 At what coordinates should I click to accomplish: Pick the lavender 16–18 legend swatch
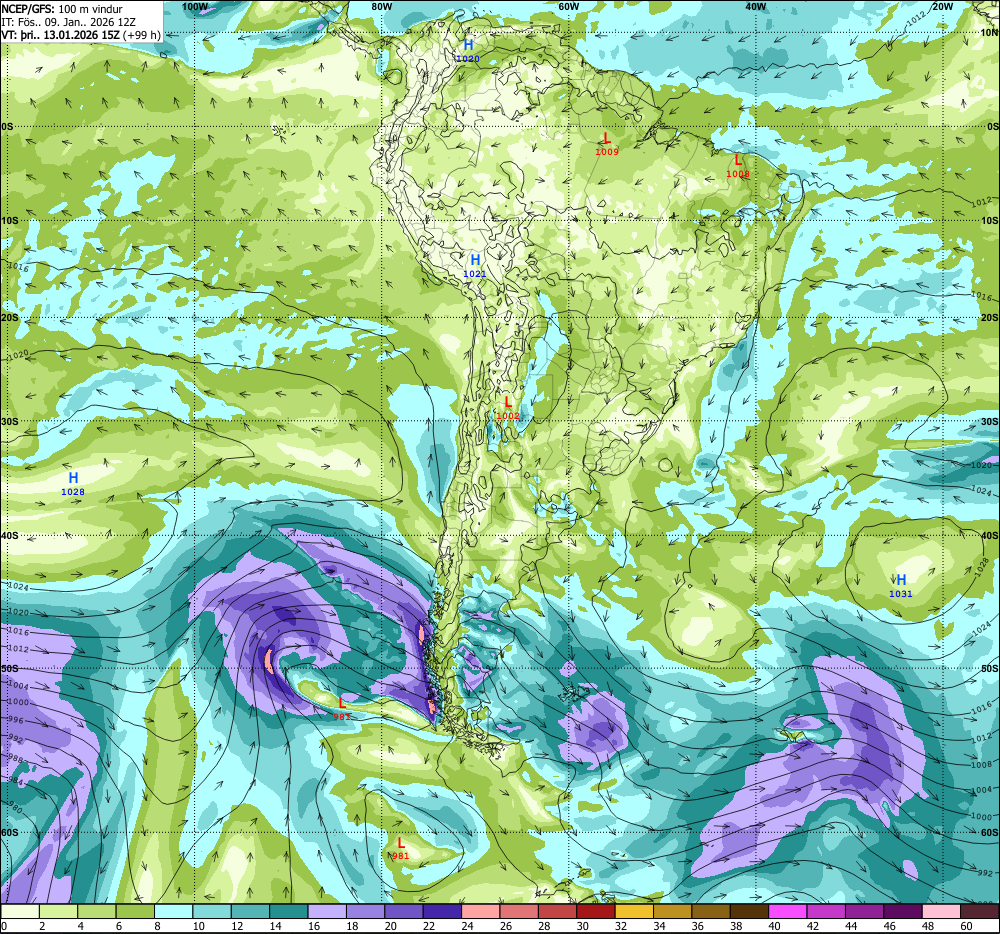(x=327, y=911)
